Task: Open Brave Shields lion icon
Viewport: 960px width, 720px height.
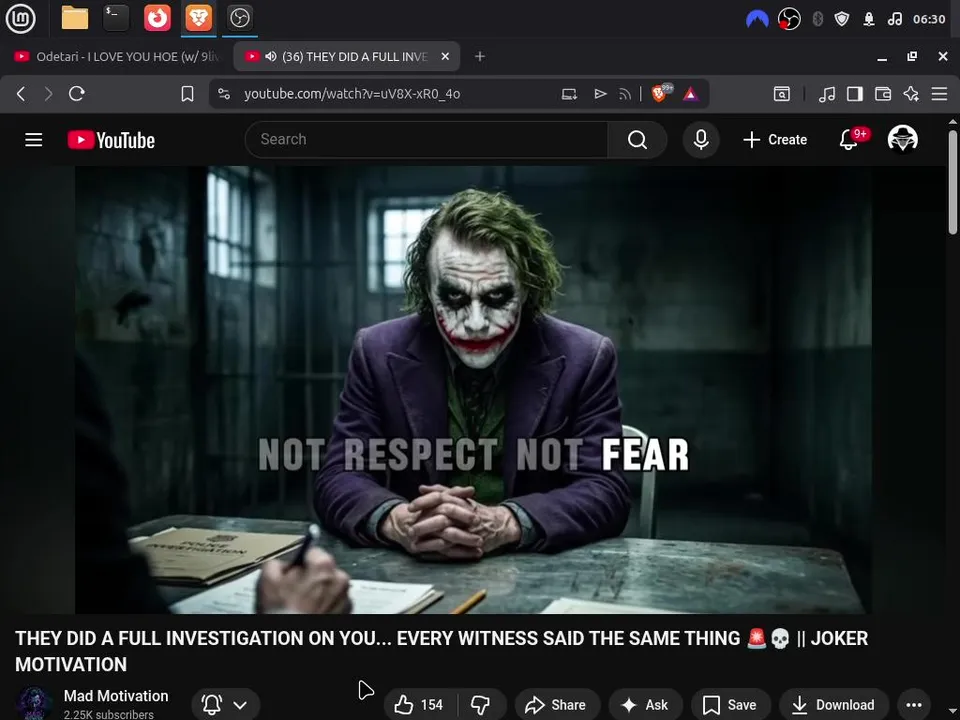Action: coord(660,93)
